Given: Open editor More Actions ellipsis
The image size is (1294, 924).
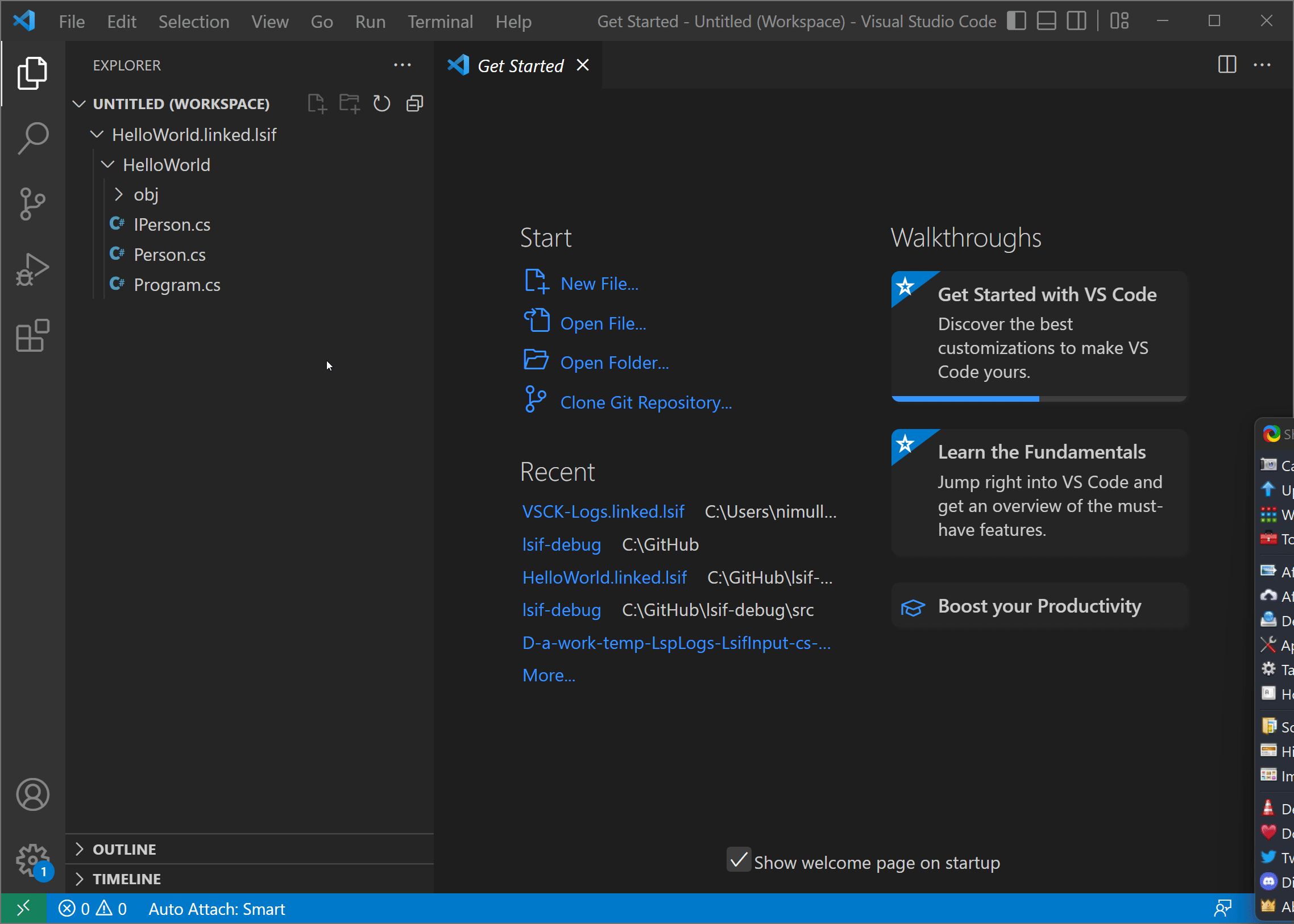Looking at the screenshot, I should (x=1262, y=65).
